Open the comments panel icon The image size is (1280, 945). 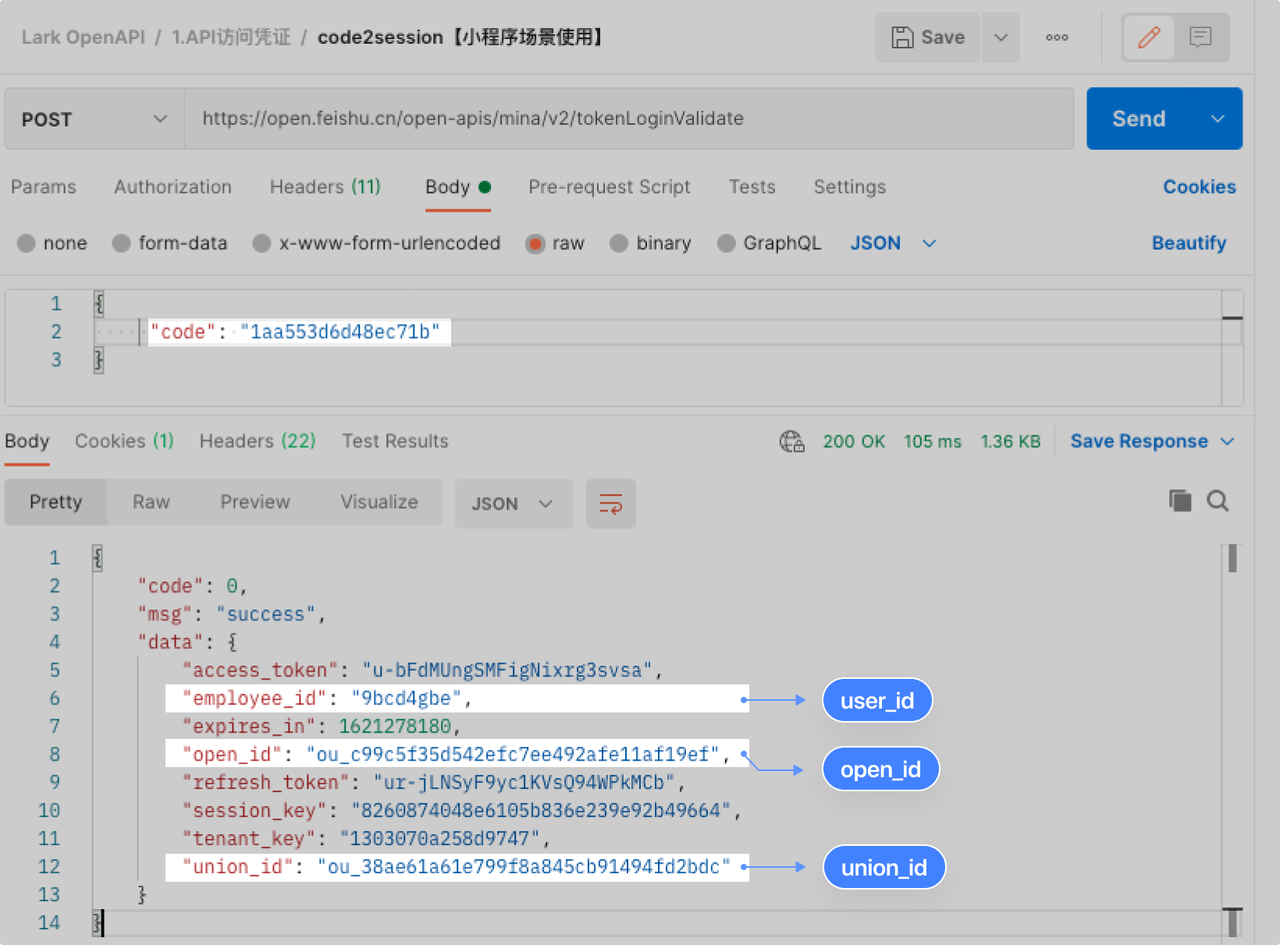(x=1201, y=38)
